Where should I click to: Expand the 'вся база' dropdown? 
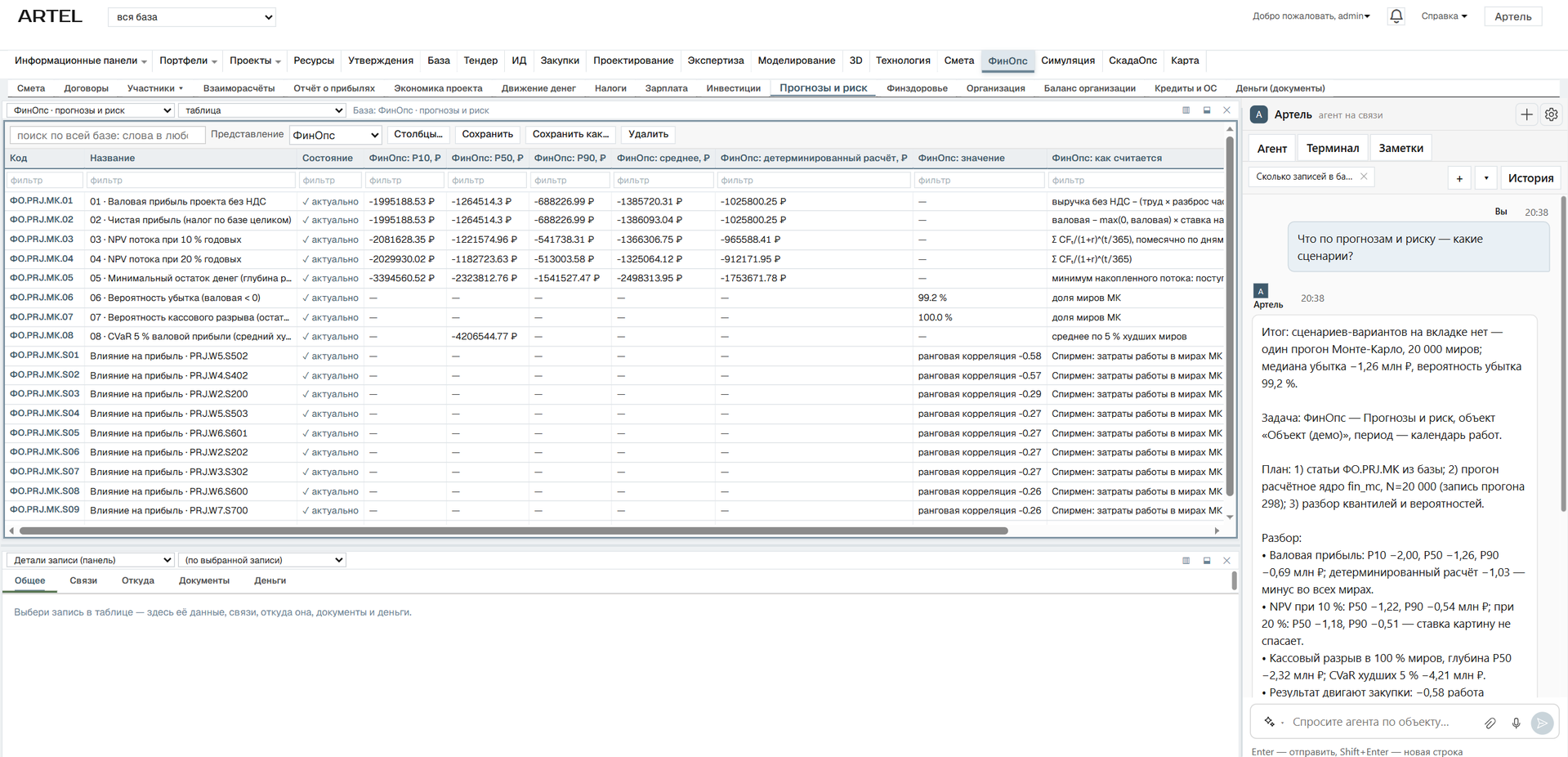coord(191,17)
